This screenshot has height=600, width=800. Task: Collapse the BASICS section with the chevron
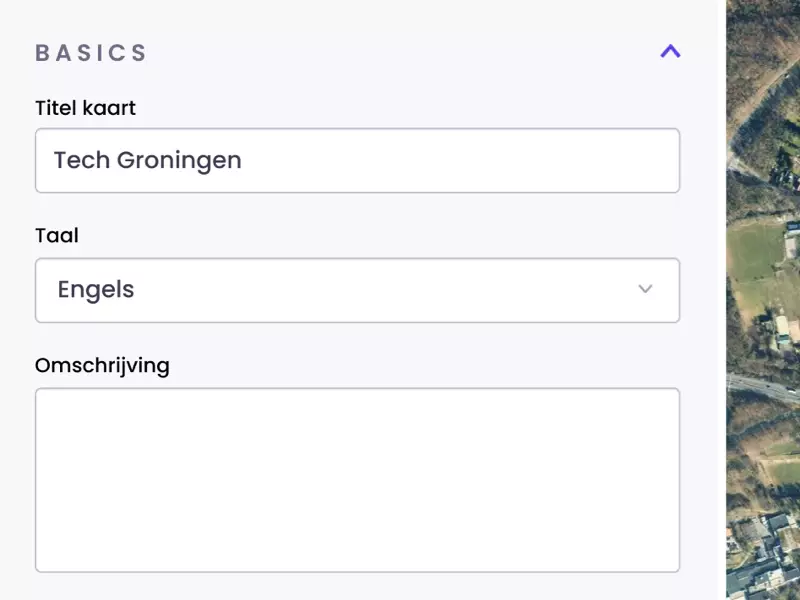[670, 52]
